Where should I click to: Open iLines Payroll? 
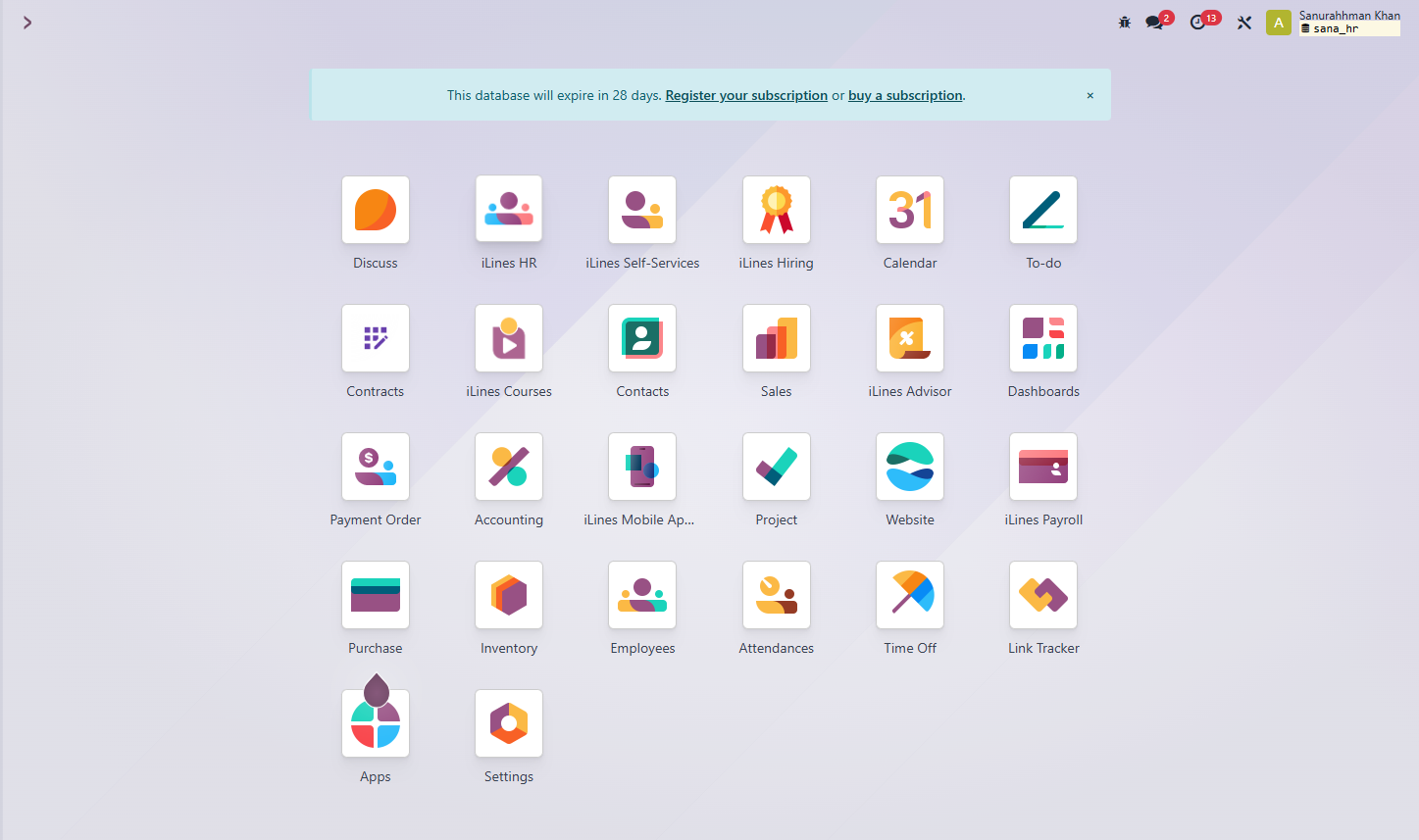point(1043,467)
